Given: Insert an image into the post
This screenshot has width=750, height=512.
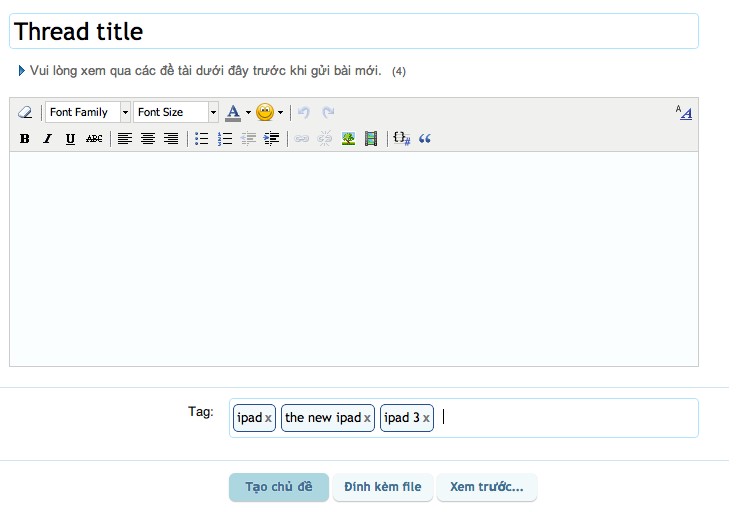Looking at the screenshot, I should tap(348, 139).
